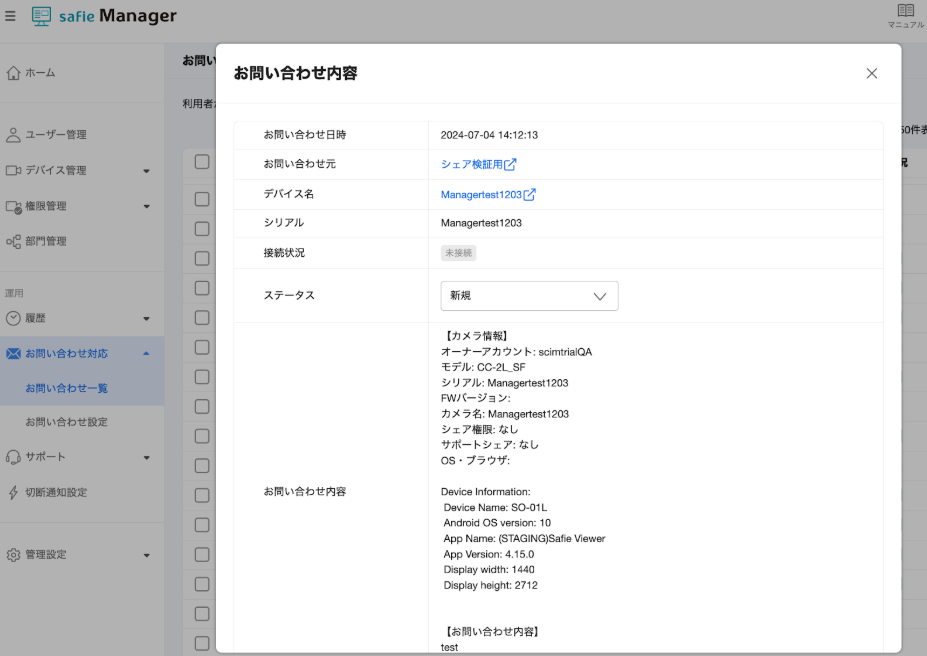
Task: Click the hamburger menu icon at top left
Action: click(12, 15)
